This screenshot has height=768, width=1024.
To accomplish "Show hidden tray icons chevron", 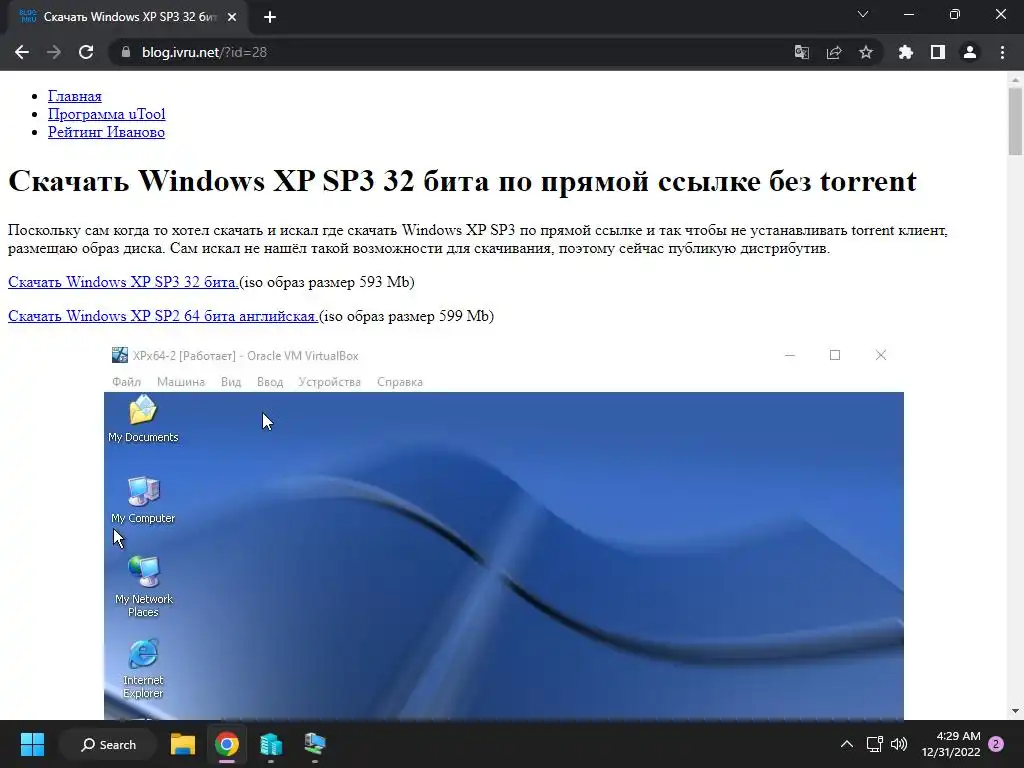I will tap(846, 744).
